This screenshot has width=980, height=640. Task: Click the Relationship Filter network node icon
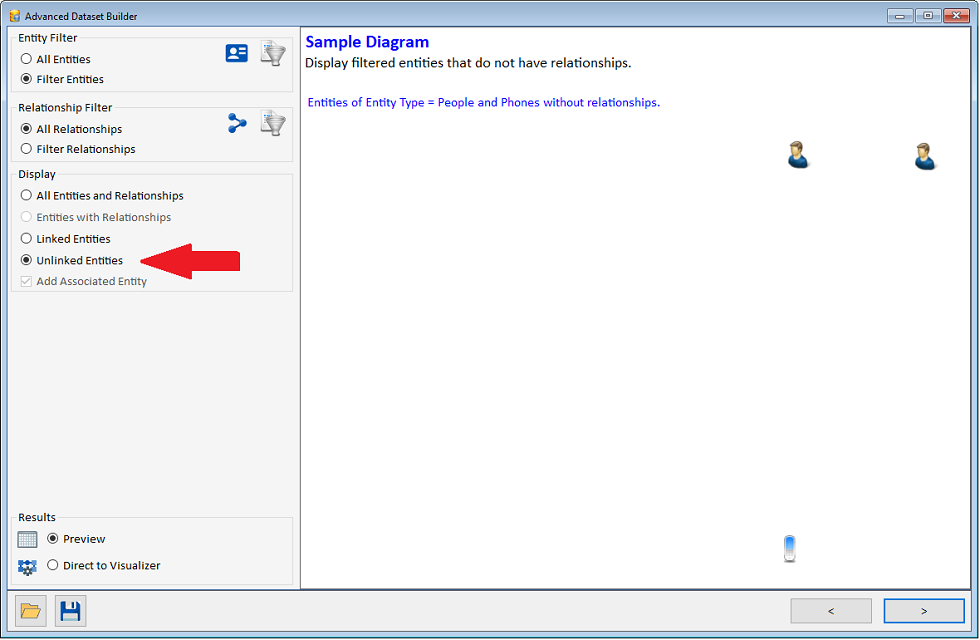point(236,122)
